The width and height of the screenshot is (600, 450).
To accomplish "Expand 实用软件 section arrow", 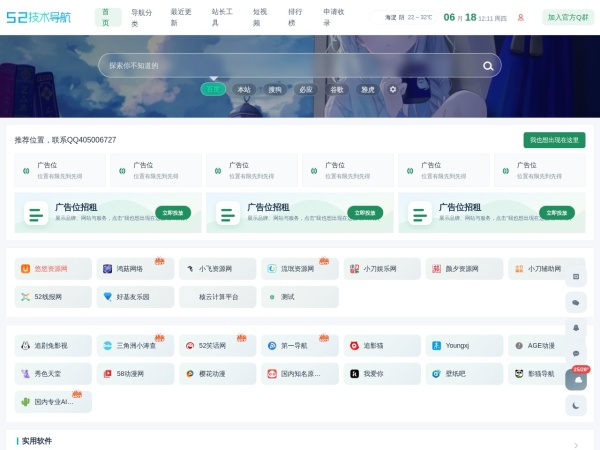I will [x=576, y=445].
